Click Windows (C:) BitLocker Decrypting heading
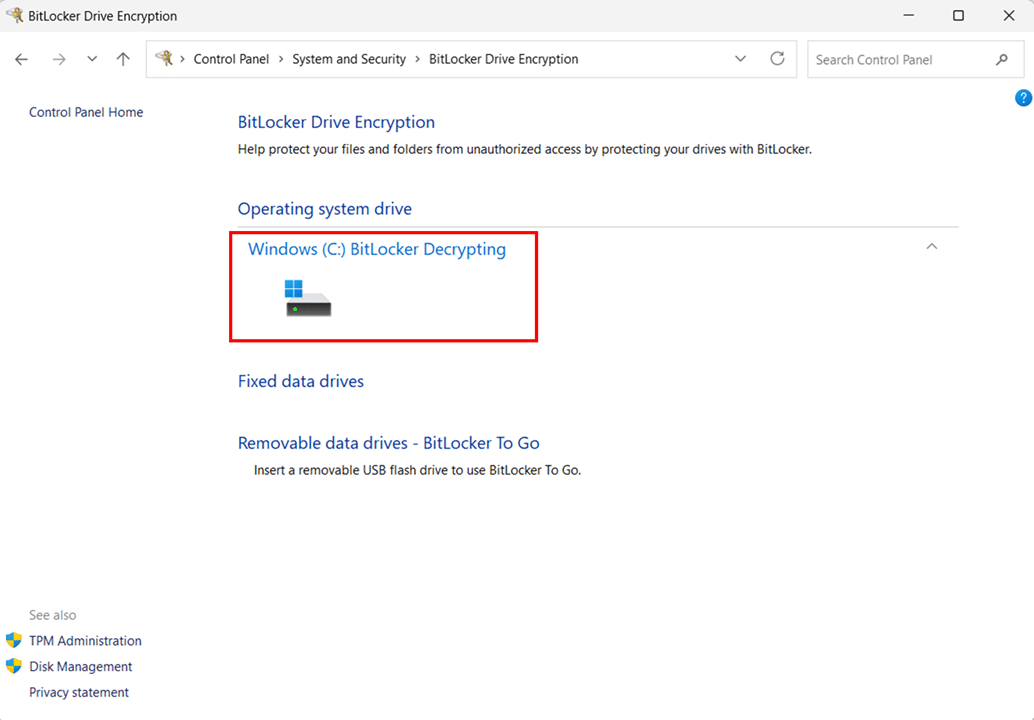This screenshot has width=1034, height=720. click(377, 249)
